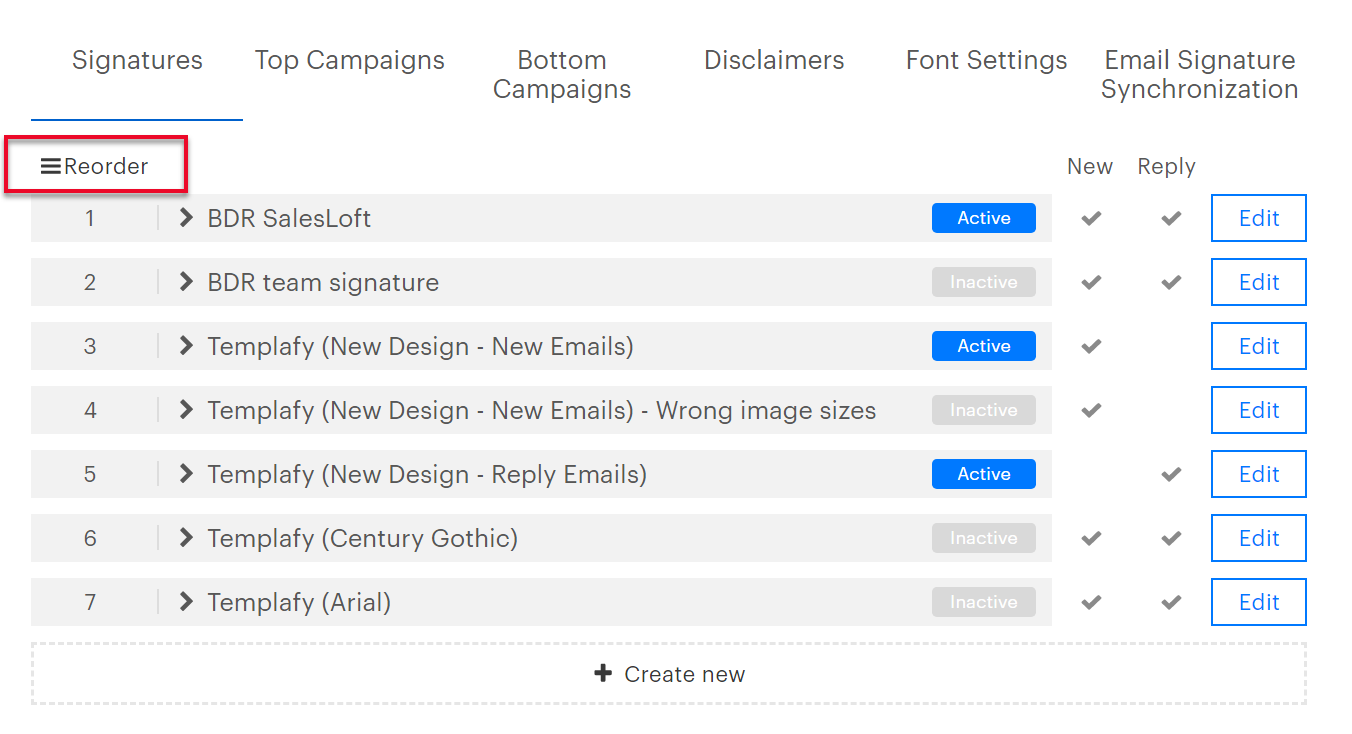Click the Reorder hamburger icon

point(50,165)
